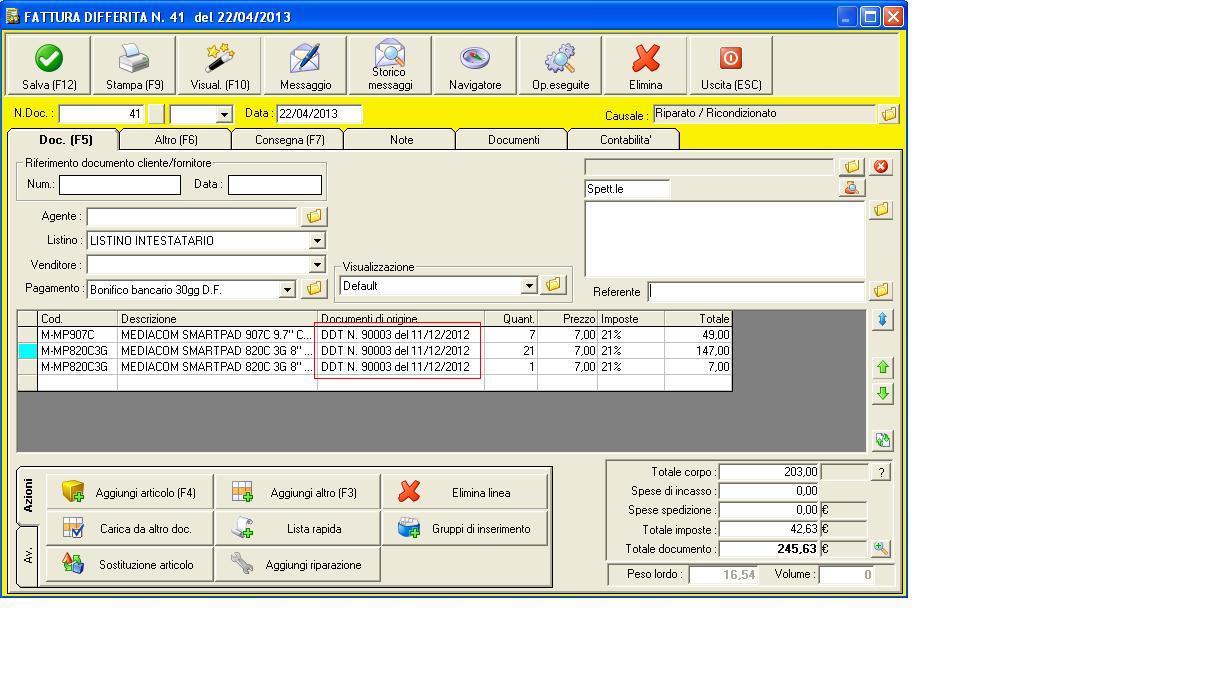
Task: Open Causale folder lookup icon
Action: coord(888,114)
